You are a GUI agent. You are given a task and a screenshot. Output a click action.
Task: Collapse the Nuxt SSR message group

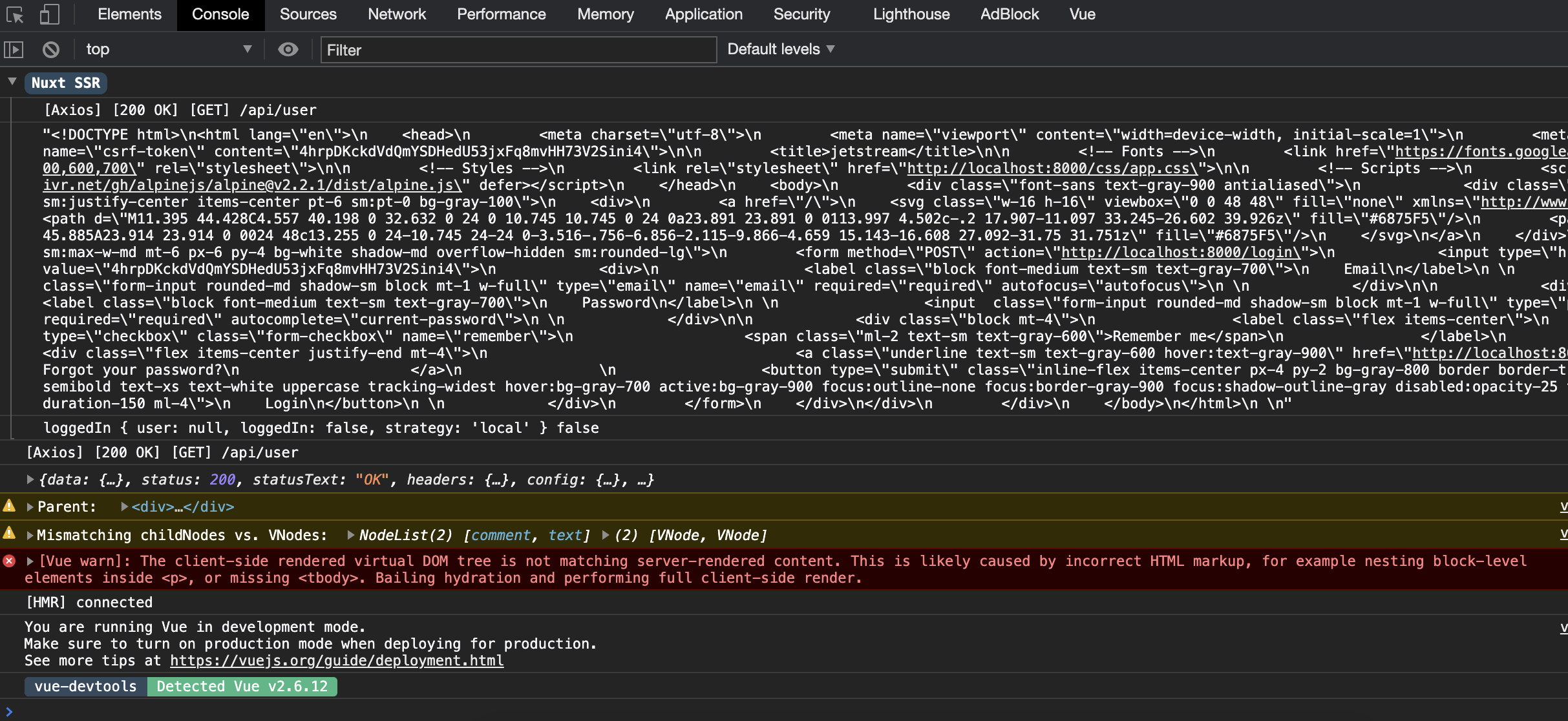(x=12, y=82)
